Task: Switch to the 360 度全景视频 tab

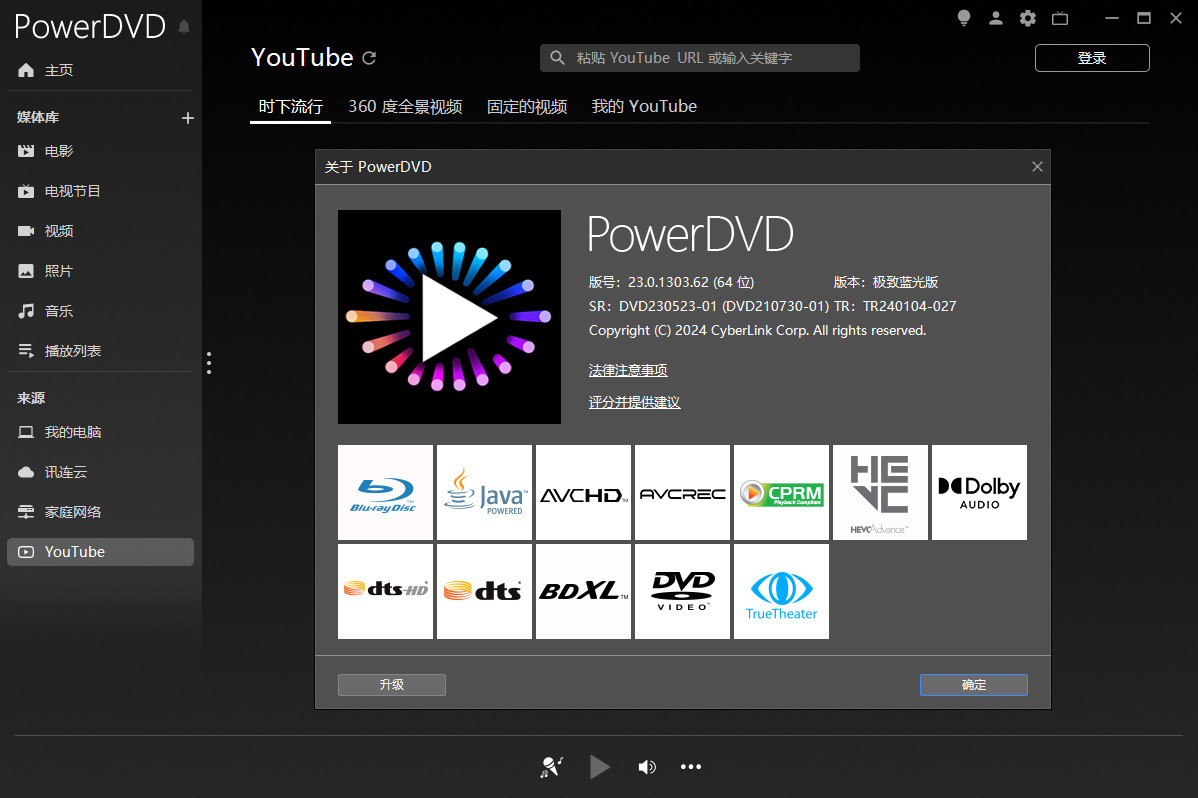Action: (405, 106)
